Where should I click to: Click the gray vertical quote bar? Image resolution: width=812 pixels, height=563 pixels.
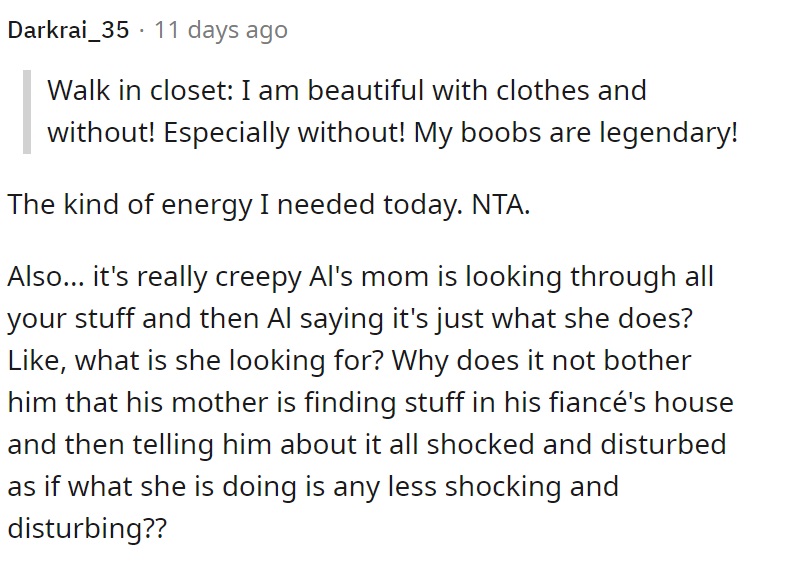click(x=27, y=112)
